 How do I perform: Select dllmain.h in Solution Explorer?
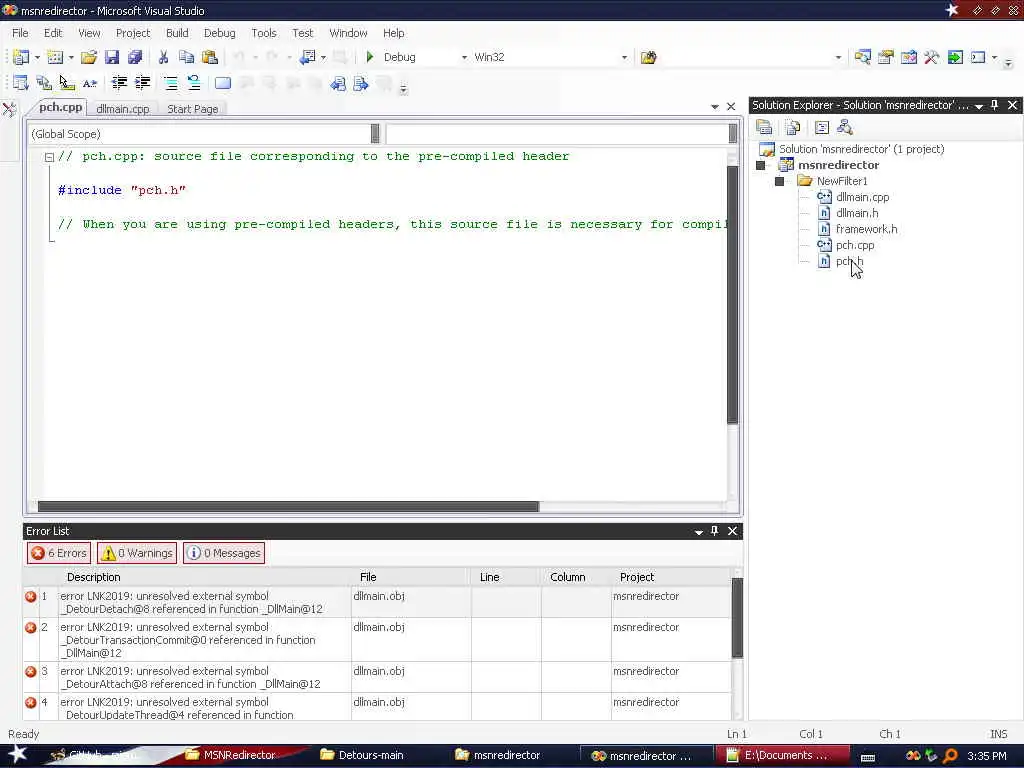[857, 213]
